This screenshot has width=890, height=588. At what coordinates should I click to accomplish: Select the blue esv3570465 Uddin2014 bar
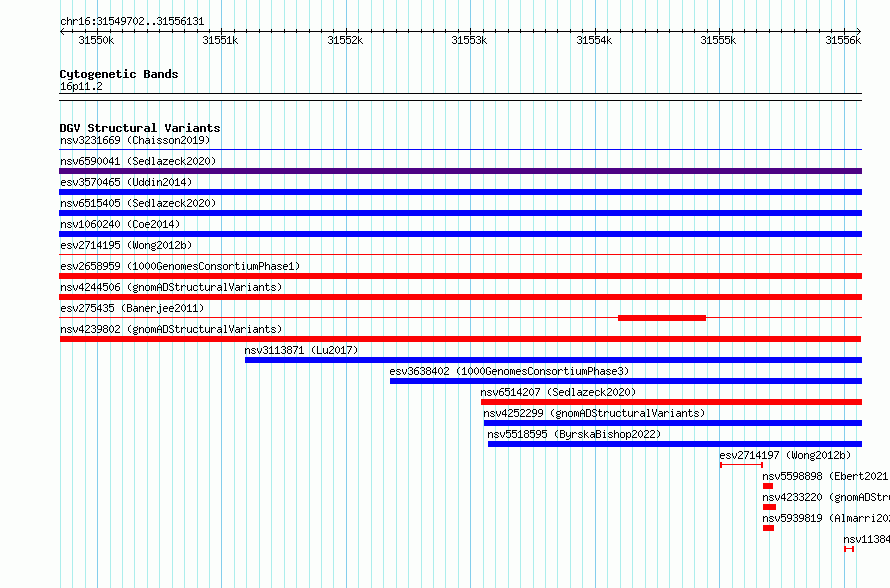pyautogui.click(x=460, y=192)
